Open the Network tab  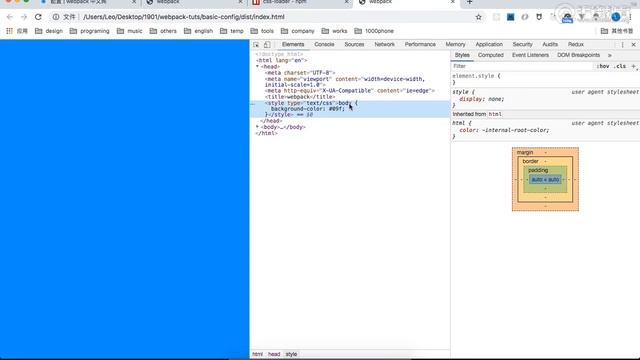pyautogui.click(x=384, y=44)
